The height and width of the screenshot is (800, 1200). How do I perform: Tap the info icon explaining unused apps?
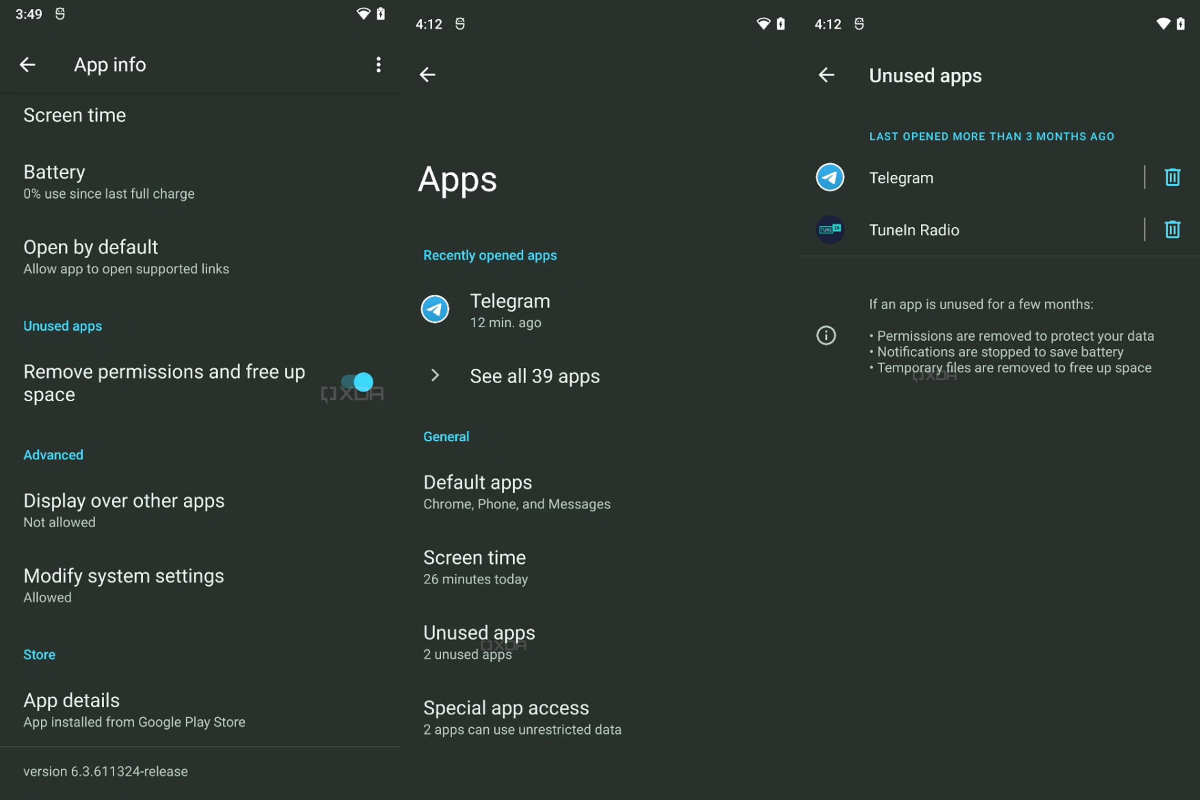(x=826, y=335)
